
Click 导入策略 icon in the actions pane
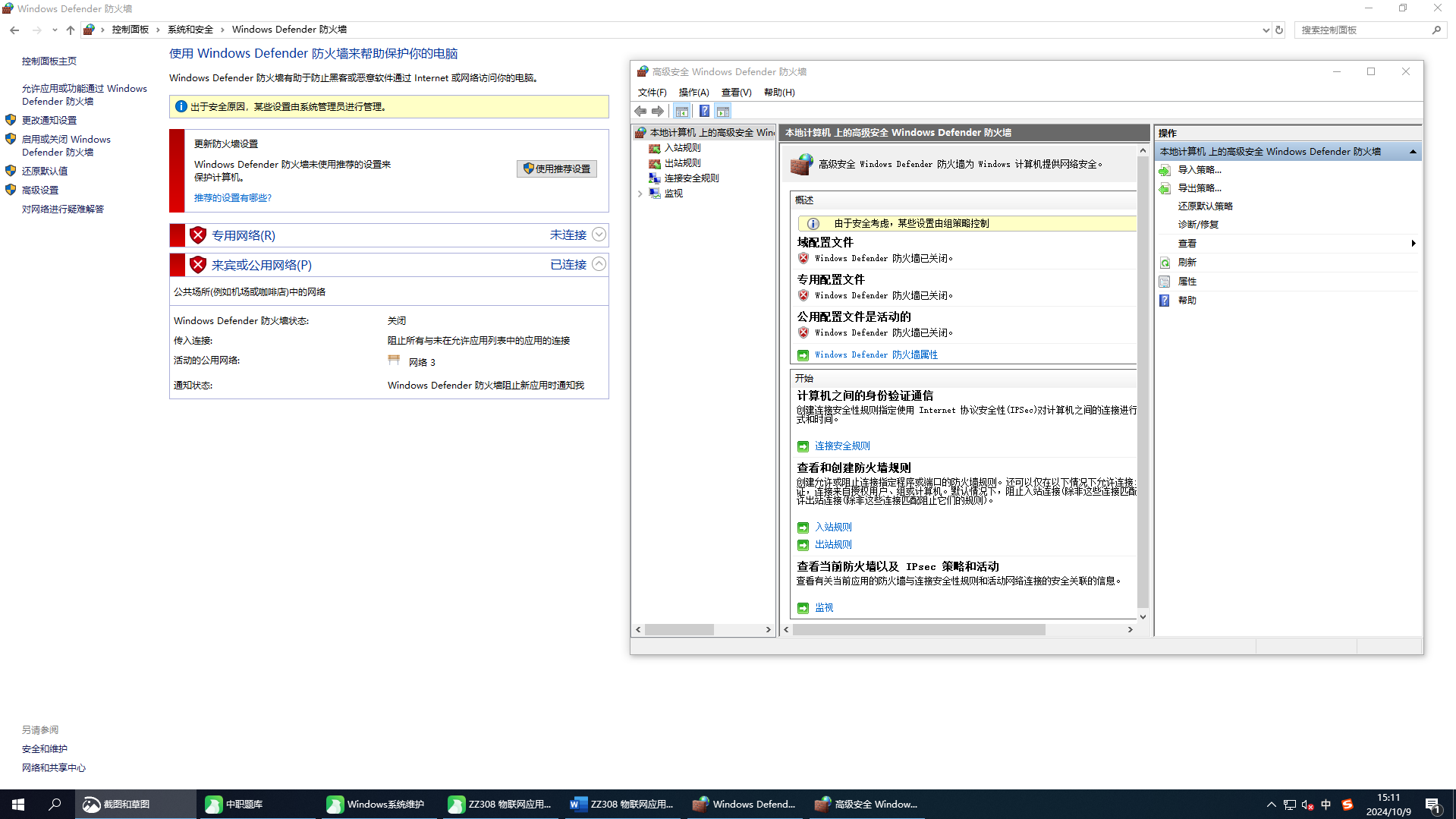point(1165,170)
